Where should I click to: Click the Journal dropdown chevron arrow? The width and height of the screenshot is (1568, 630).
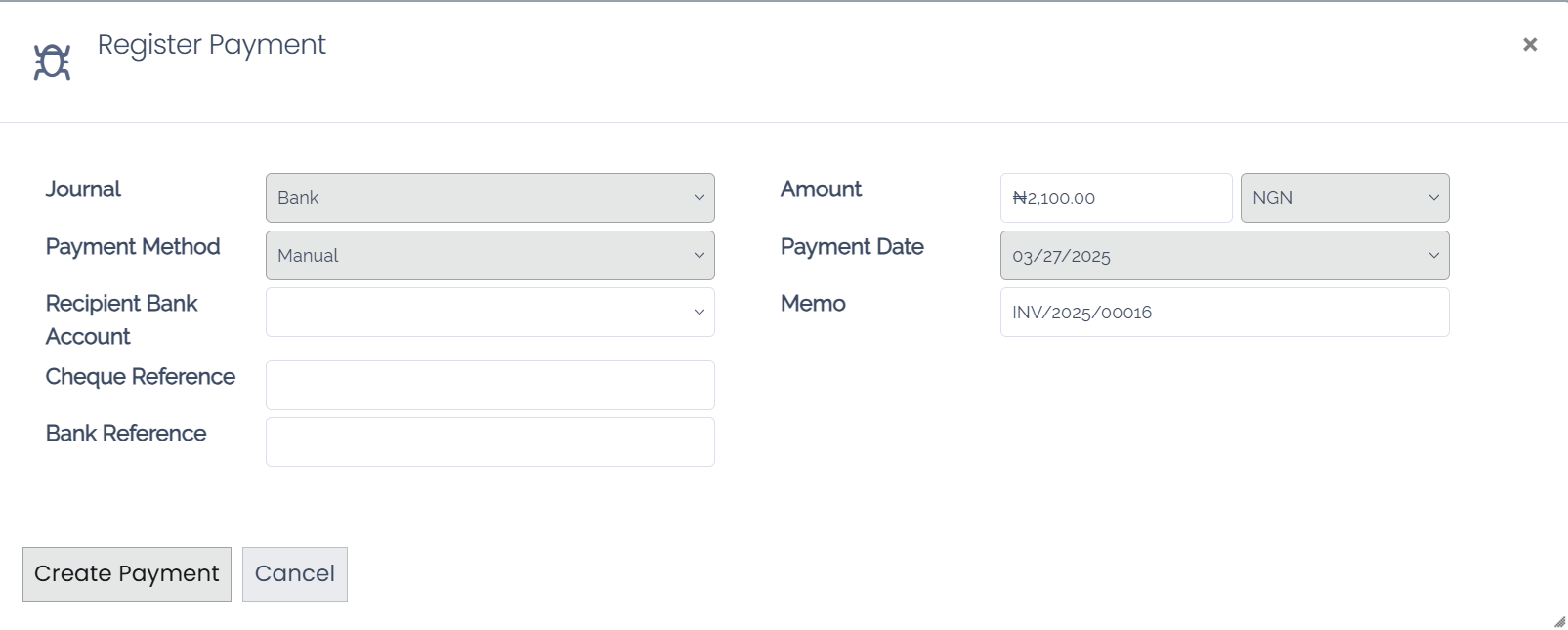click(x=699, y=198)
